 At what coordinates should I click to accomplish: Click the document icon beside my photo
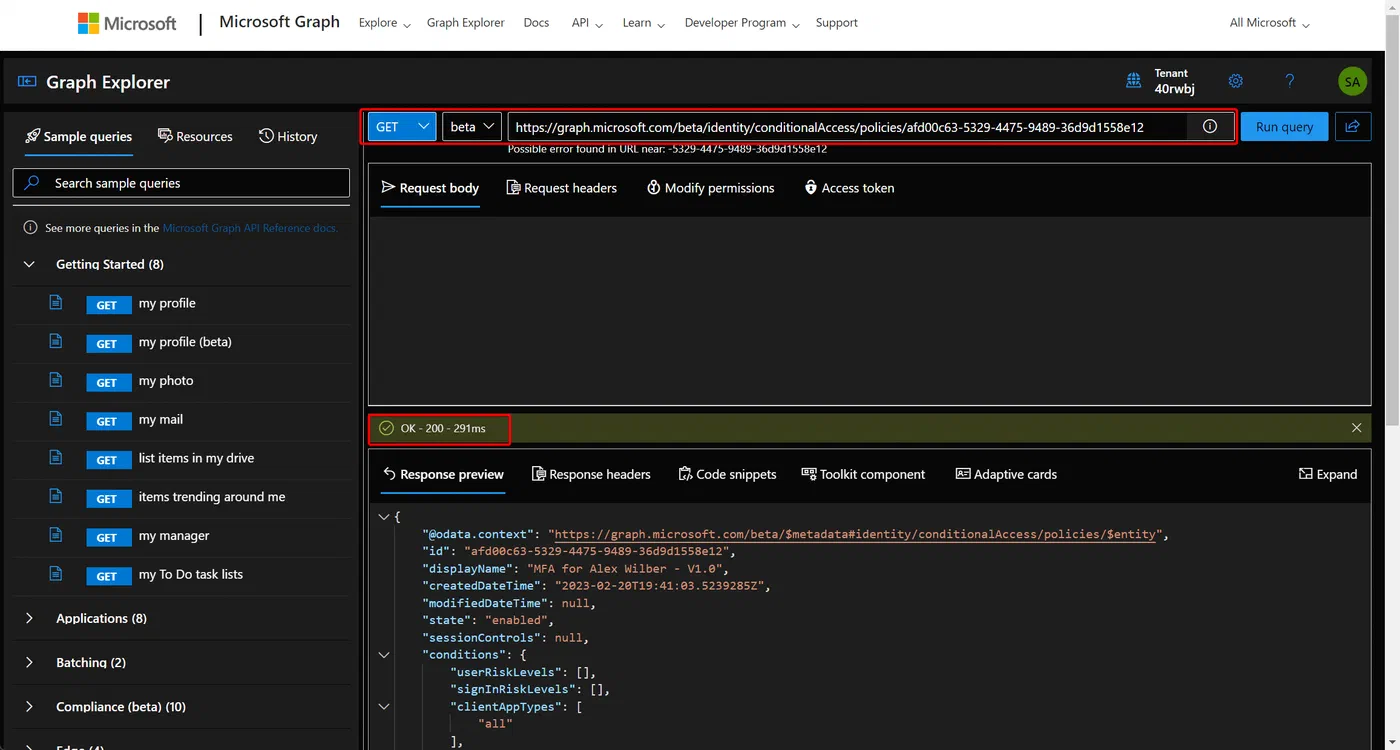(x=56, y=380)
